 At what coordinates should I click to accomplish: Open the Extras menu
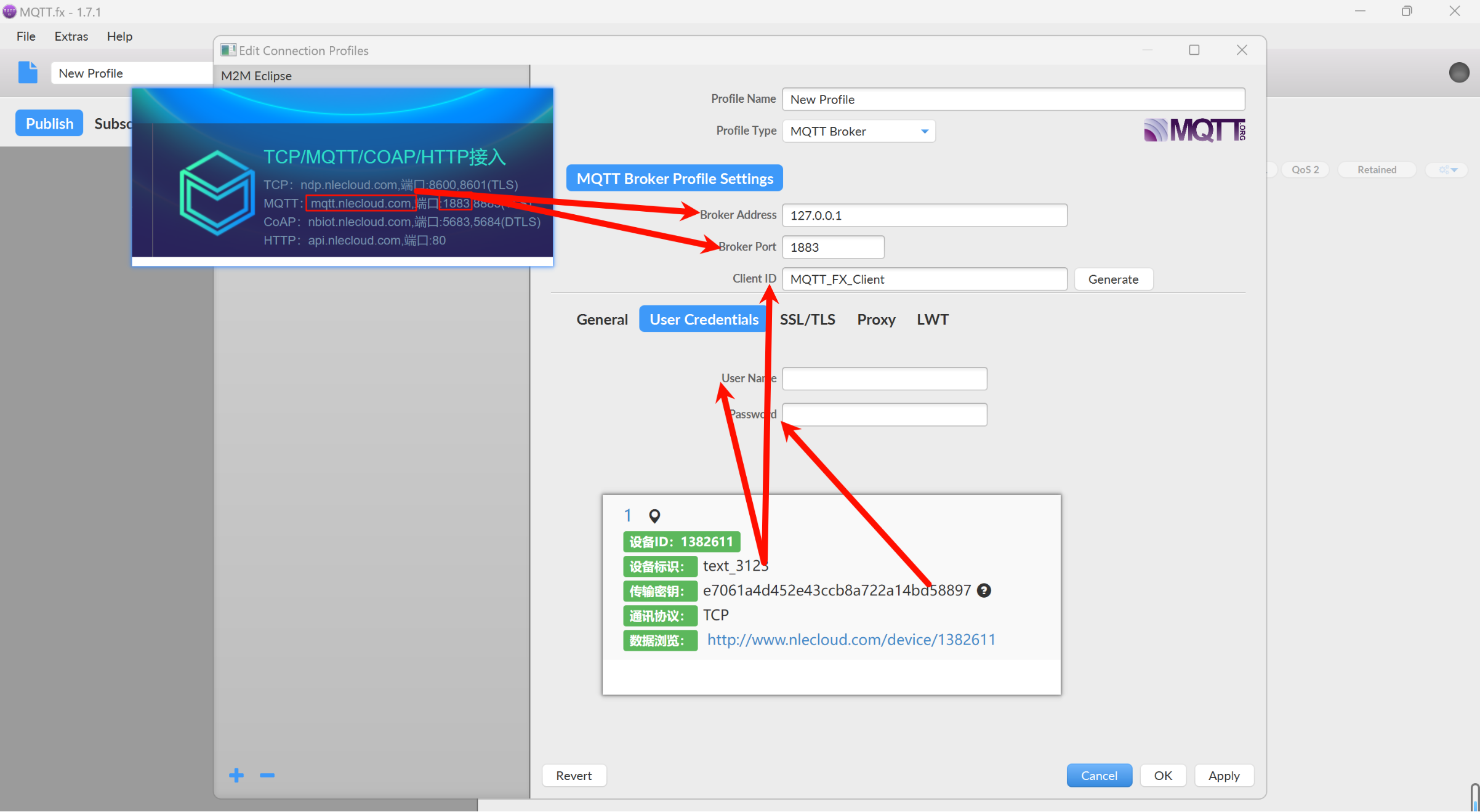tap(71, 36)
